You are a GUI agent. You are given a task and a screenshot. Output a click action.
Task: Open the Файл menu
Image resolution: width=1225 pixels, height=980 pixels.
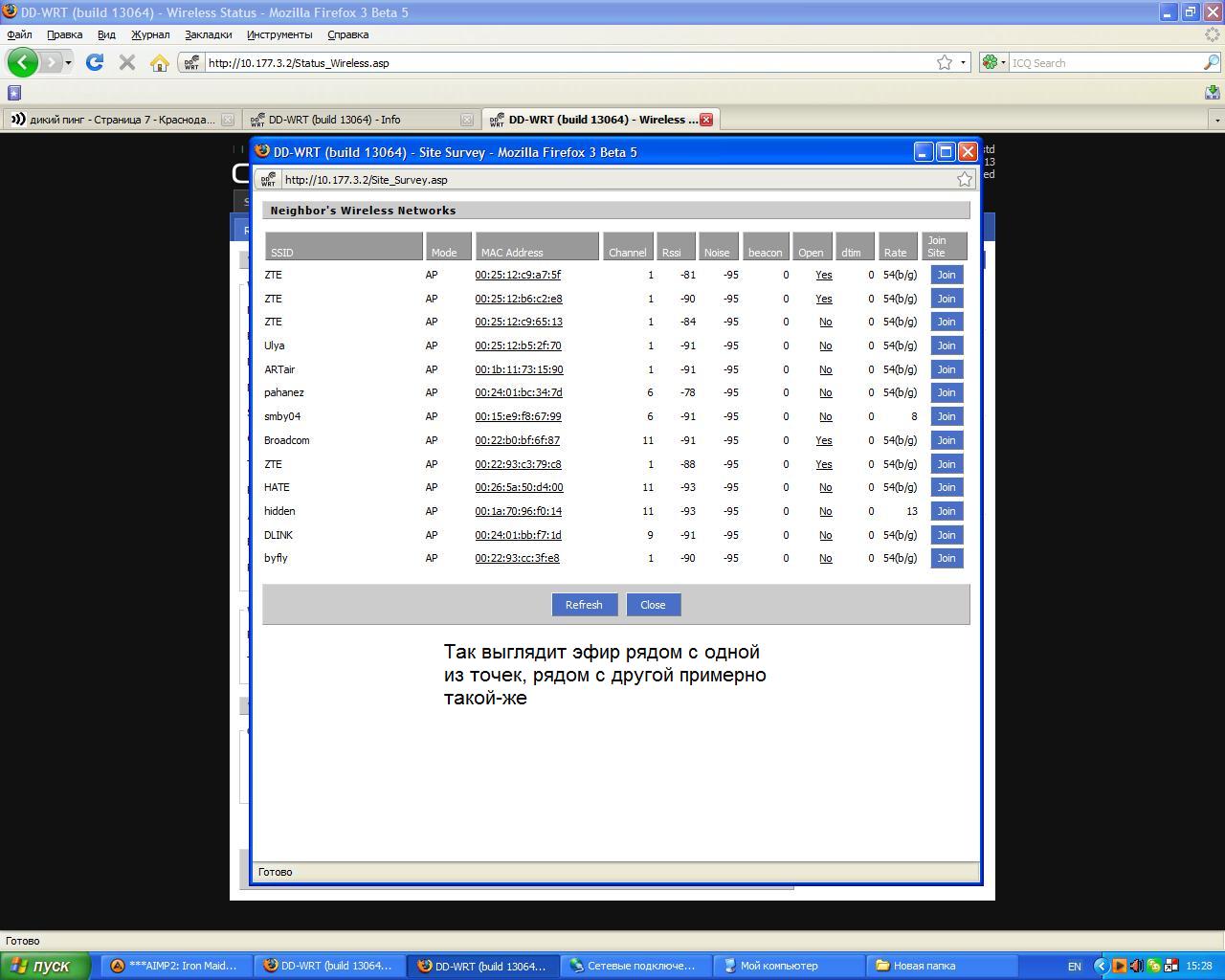click(x=19, y=34)
